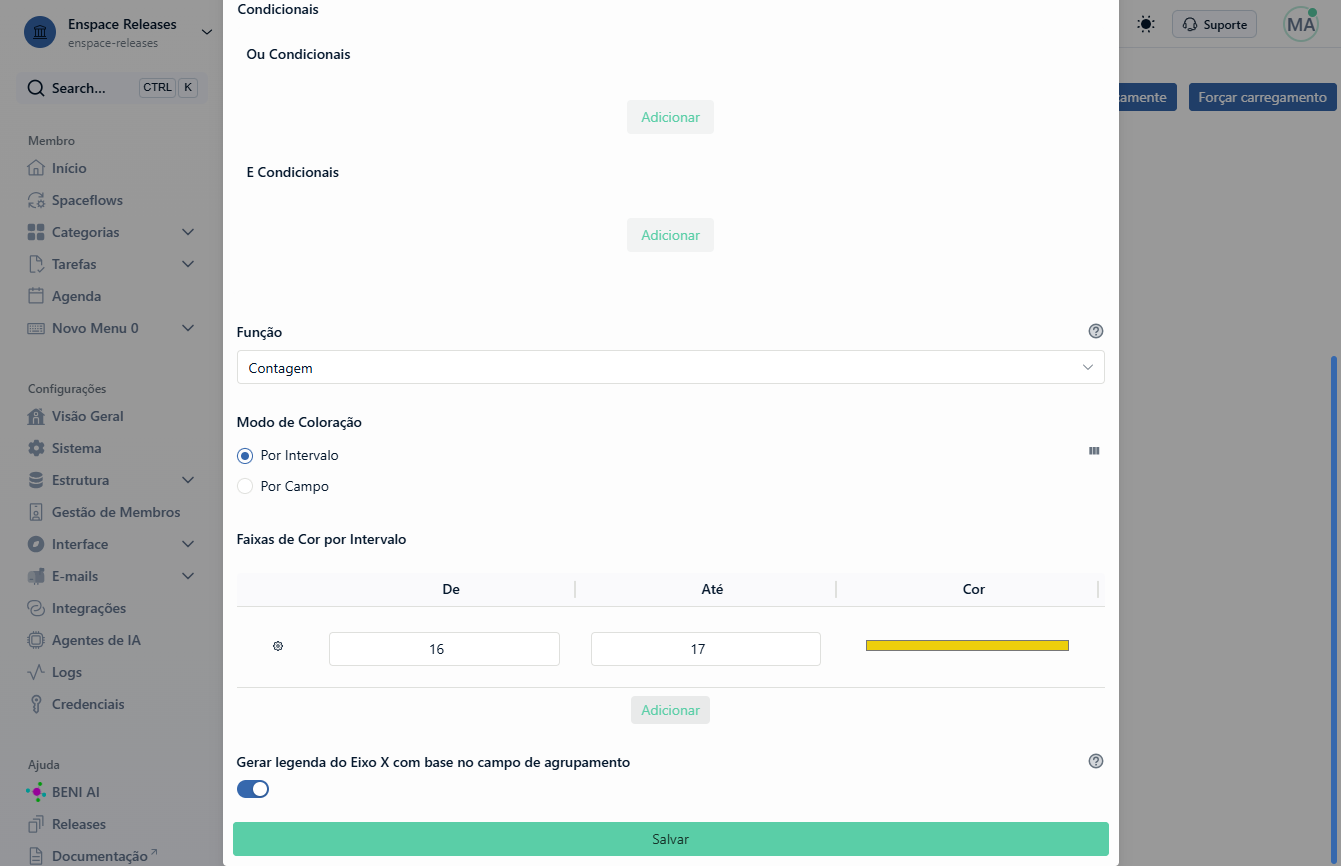This screenshot has height=866, width=1341.
Task: Click the Agentes de IA chip icon
Action: (36, 640)
